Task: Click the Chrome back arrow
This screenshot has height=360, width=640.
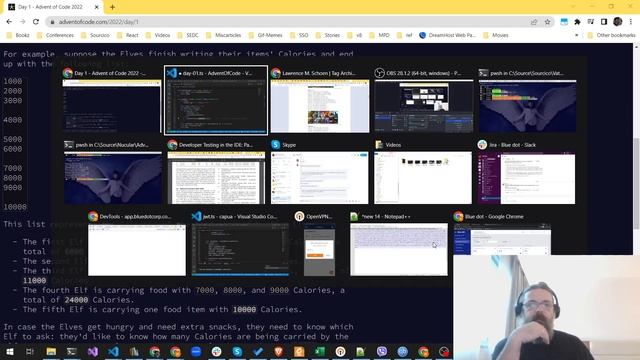Action: [x=9, y=22]
